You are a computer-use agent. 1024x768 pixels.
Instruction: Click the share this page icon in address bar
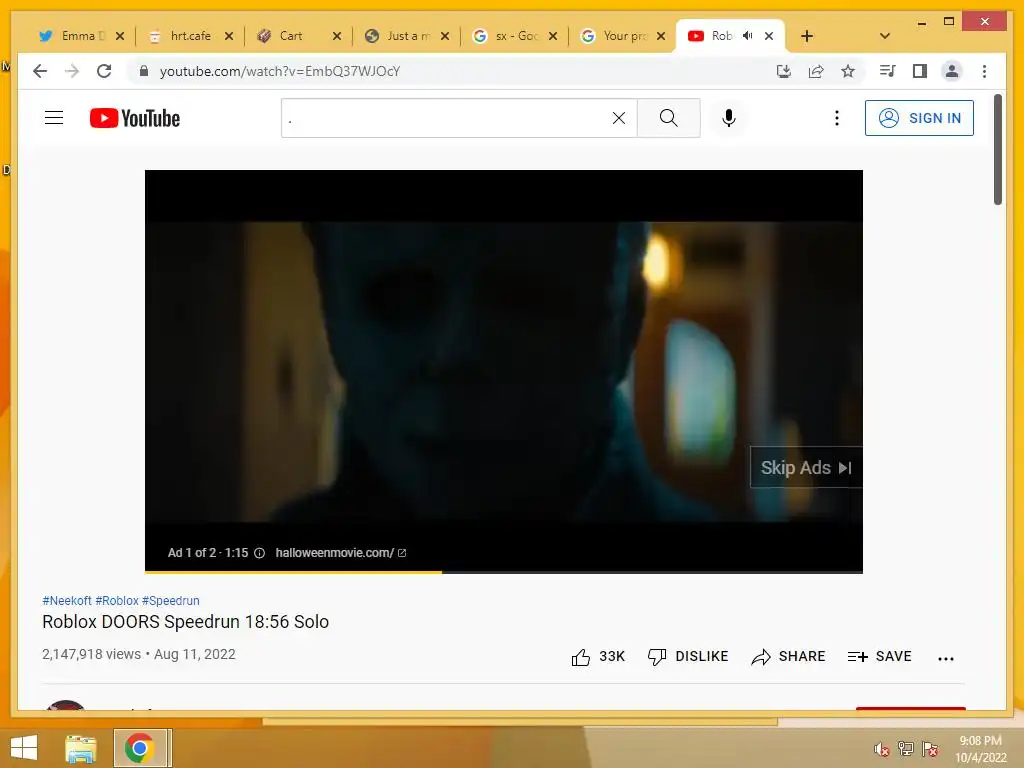pos(816,71)
